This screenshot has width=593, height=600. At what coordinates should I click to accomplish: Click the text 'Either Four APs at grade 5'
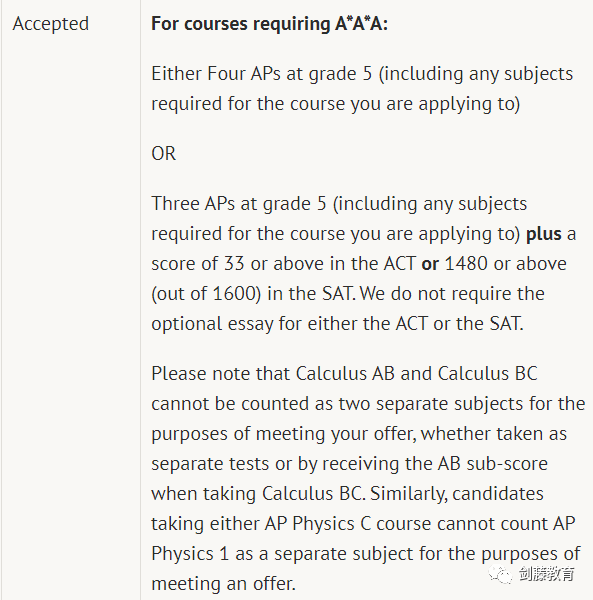[x=262, y=73]
